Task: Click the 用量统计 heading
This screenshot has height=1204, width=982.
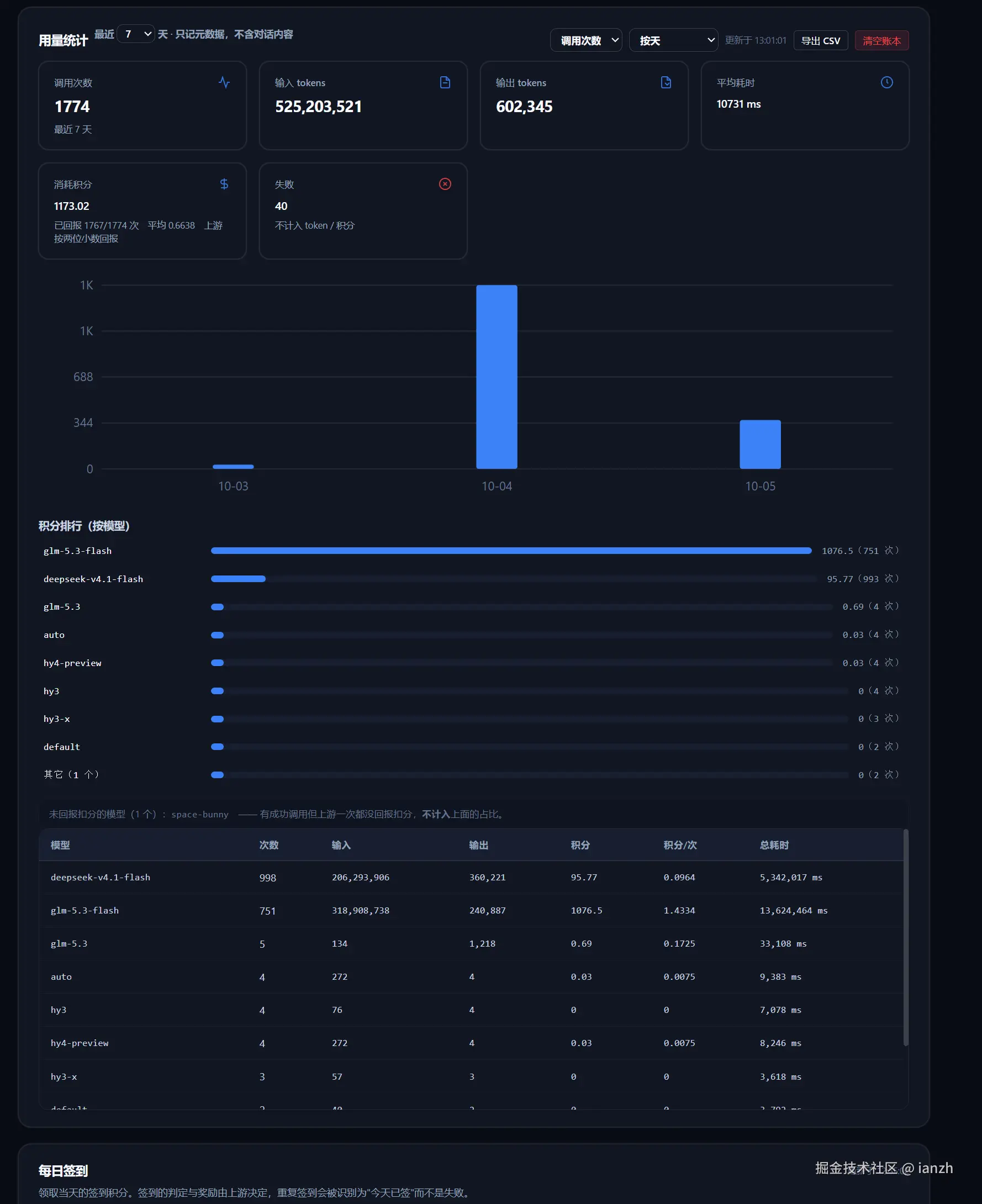Action: tap(63, 40)
